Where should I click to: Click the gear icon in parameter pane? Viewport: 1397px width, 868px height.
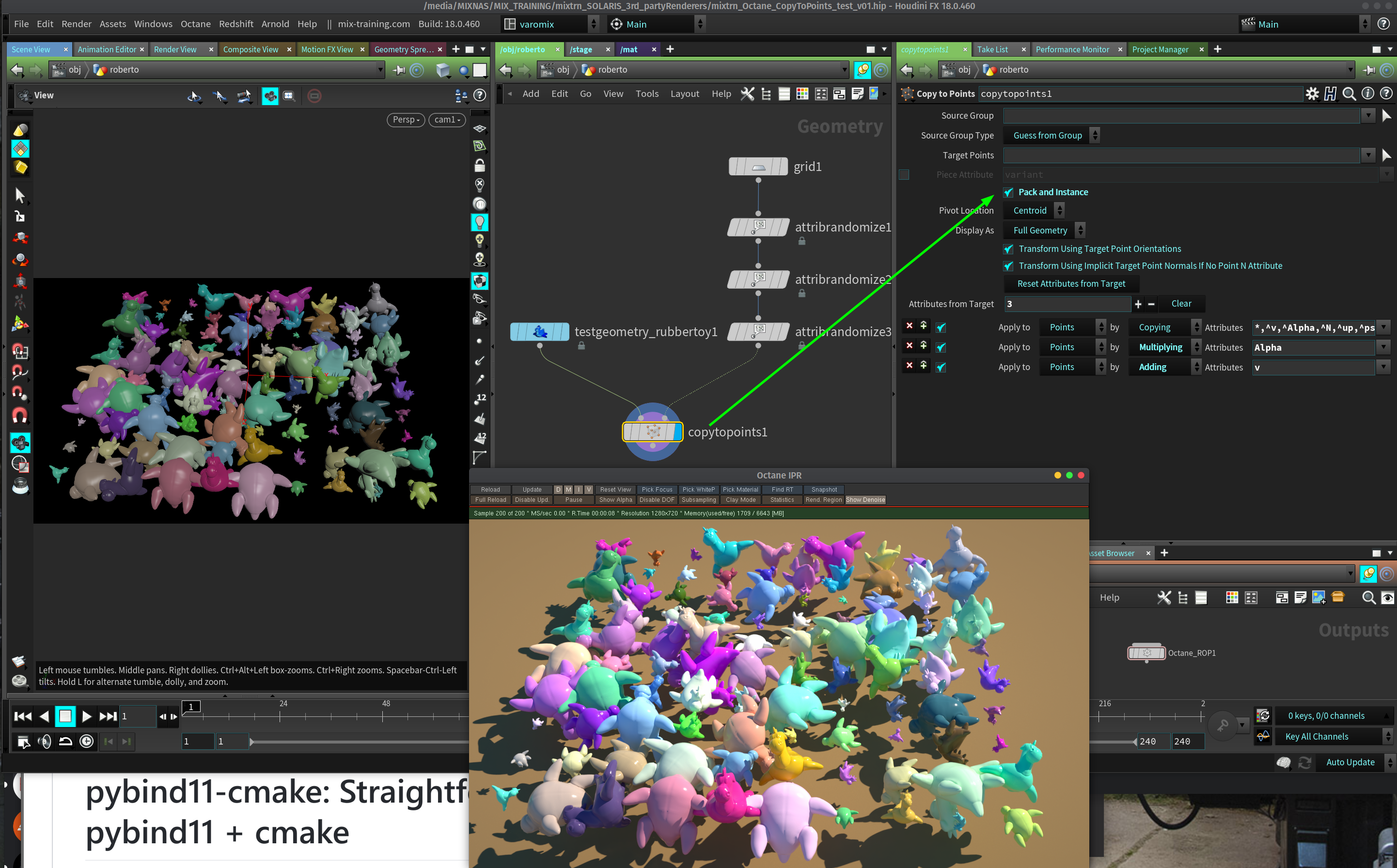tap(1312, 93)
